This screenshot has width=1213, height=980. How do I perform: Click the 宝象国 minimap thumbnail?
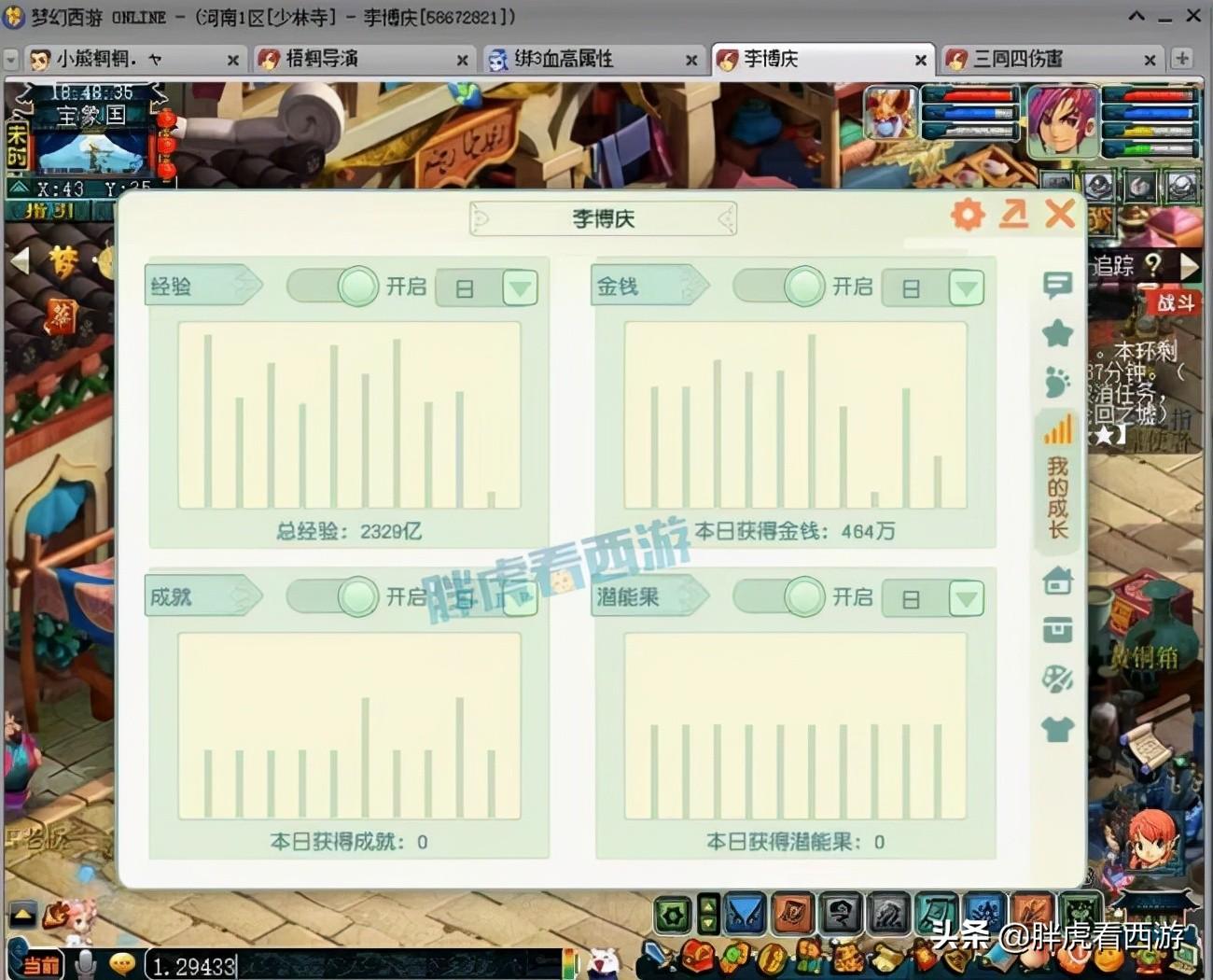coord(91,153)
